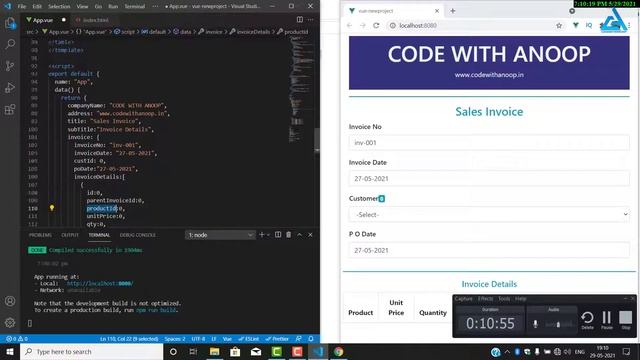Open the 1: node terminal selector dropdown

220,235
